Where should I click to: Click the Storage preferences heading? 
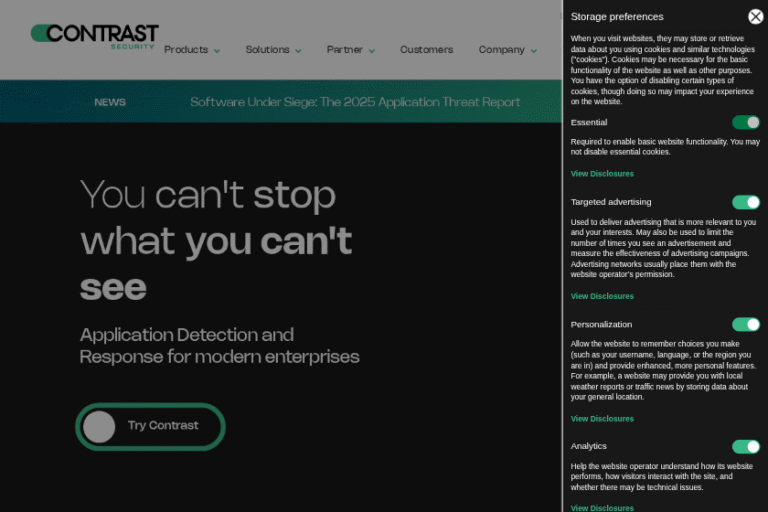(616, 17)
